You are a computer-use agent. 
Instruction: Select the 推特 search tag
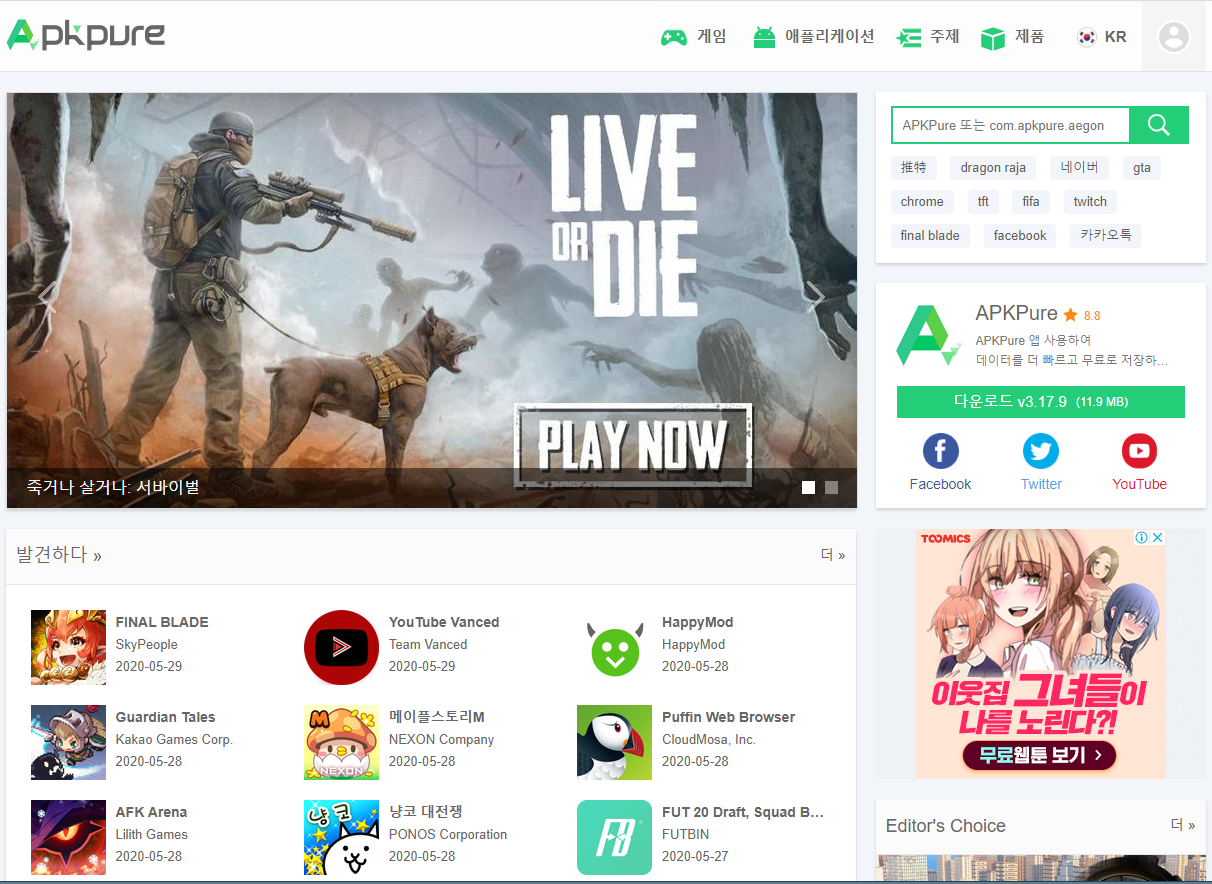914,167
